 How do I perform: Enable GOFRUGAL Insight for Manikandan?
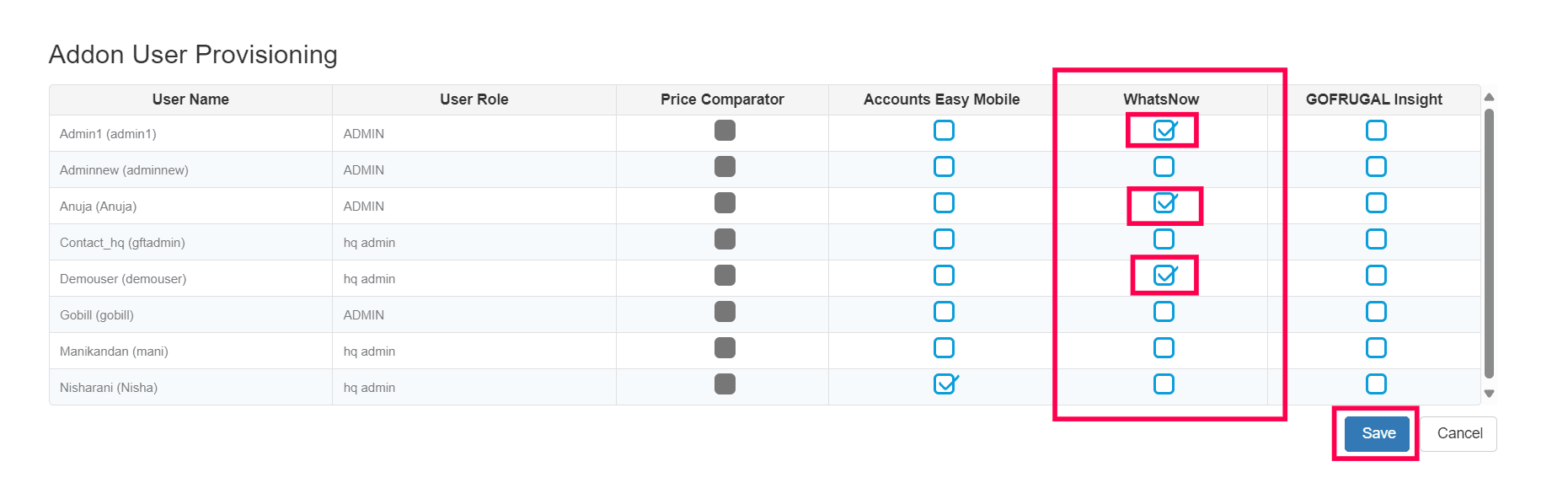click(1376, 348)
